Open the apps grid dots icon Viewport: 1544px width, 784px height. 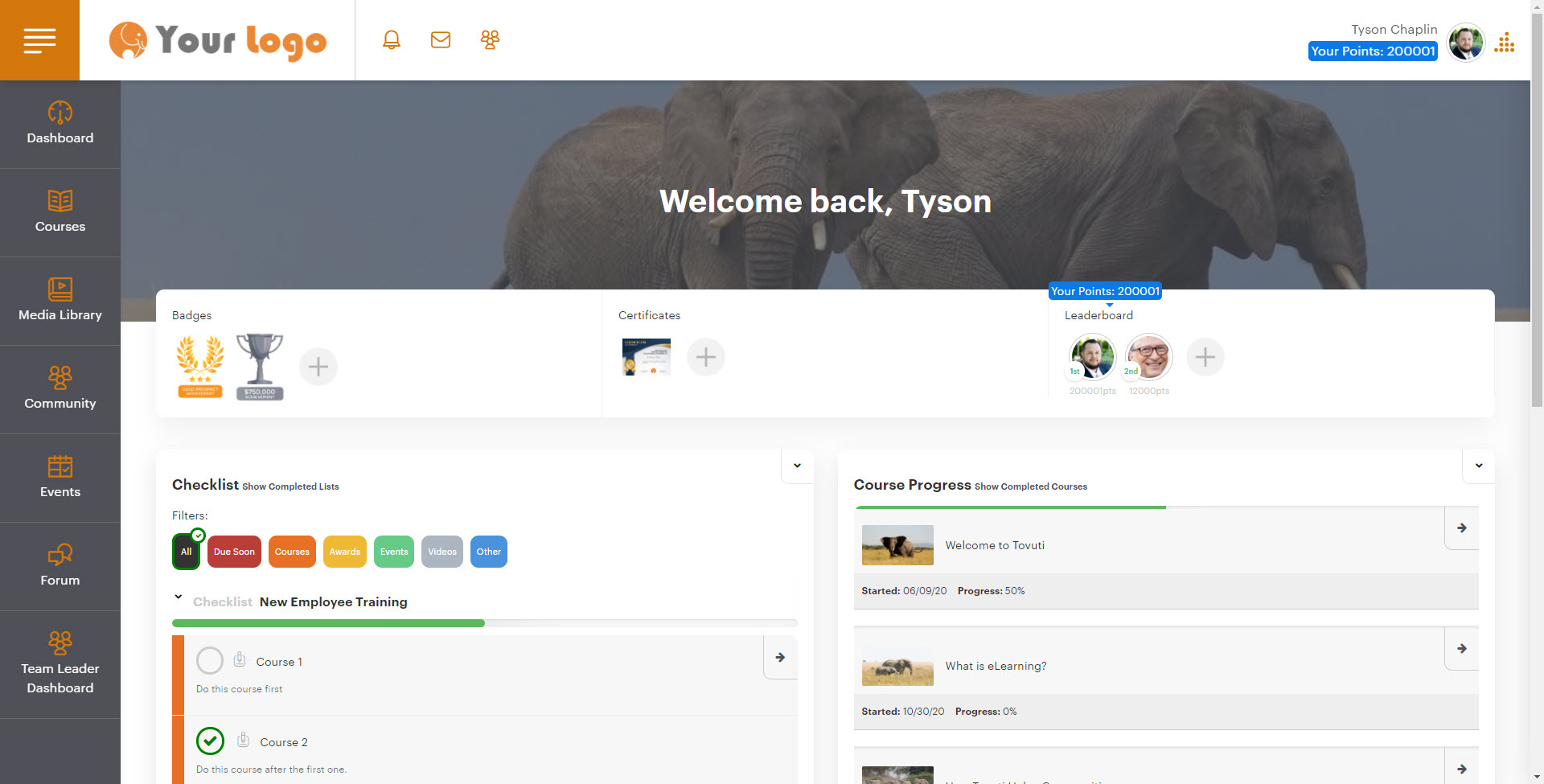click(1505, 43)
